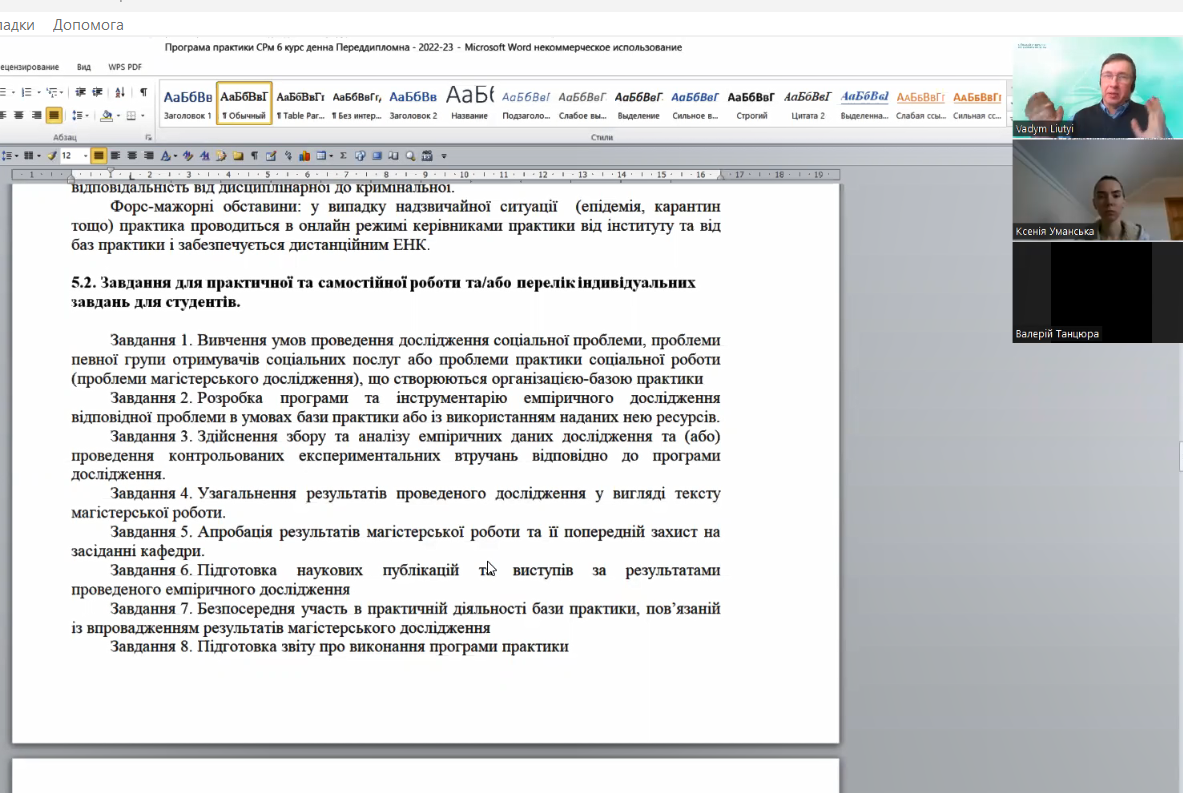Click the chart insert icon in quick toolbar

click(x=305, y=156)
